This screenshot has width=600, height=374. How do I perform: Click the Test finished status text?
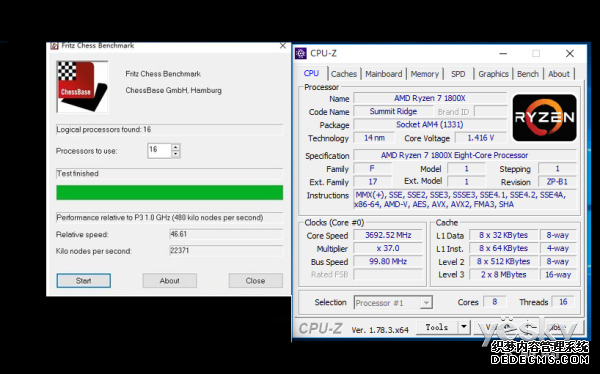pos(78,174)
